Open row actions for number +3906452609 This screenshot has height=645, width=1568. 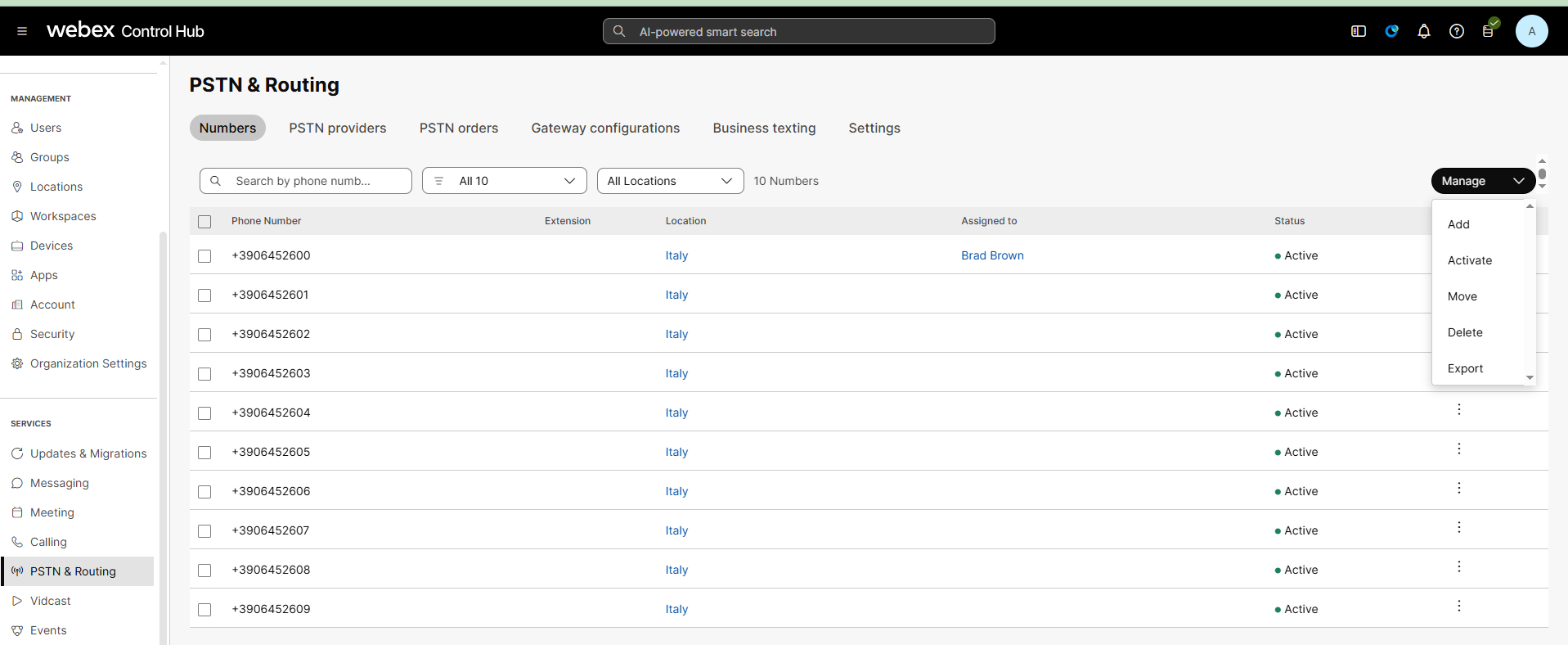tap(1458, 606)
